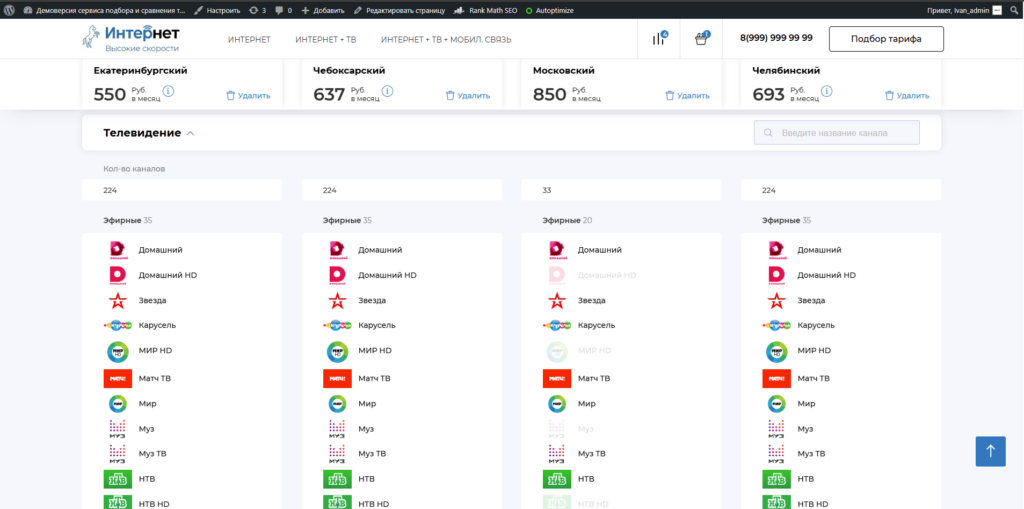The width and height of the screenshot is (1024, 509).
Task: Click the user avatar next to Ivan_admin
Action: click(997, 10)
